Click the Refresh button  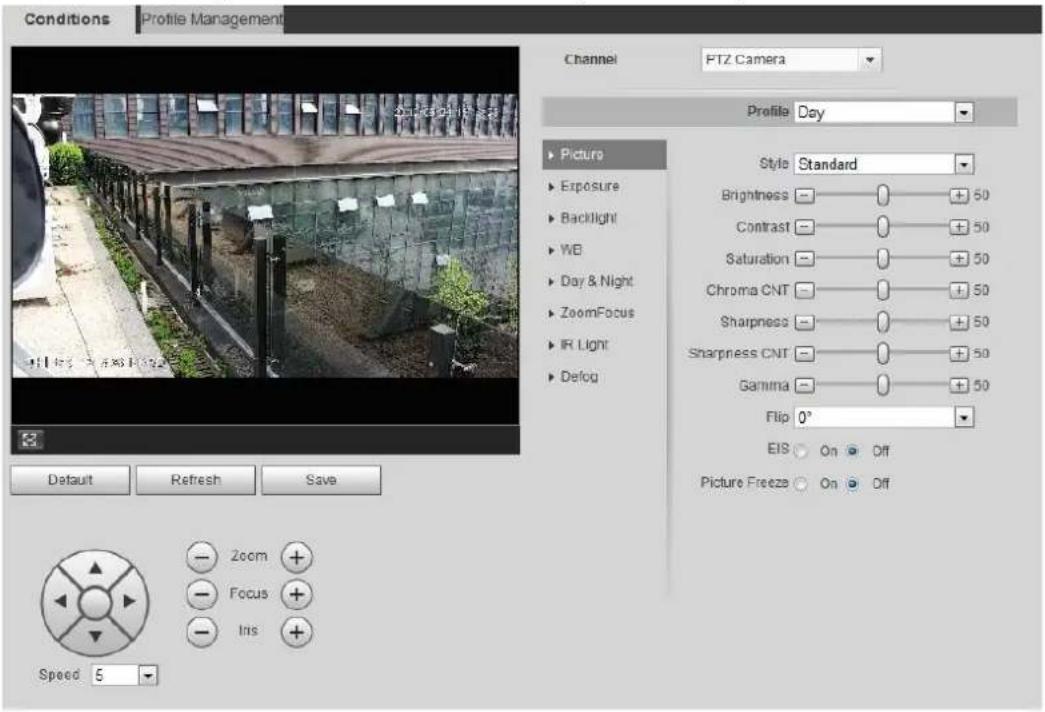tap(195, 480)
